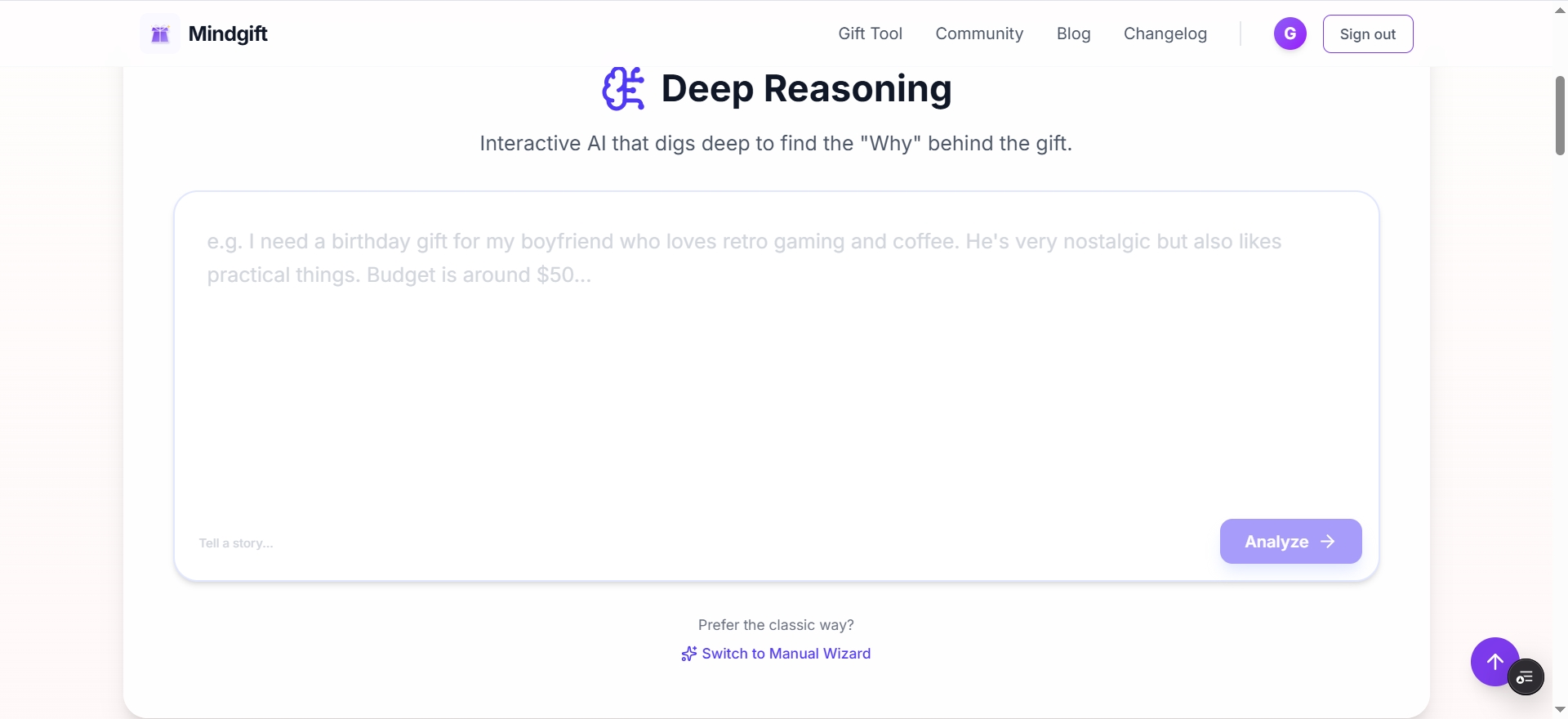
Task: Click the page vertical scrollbar thumb
Action: pos(1560,115)
